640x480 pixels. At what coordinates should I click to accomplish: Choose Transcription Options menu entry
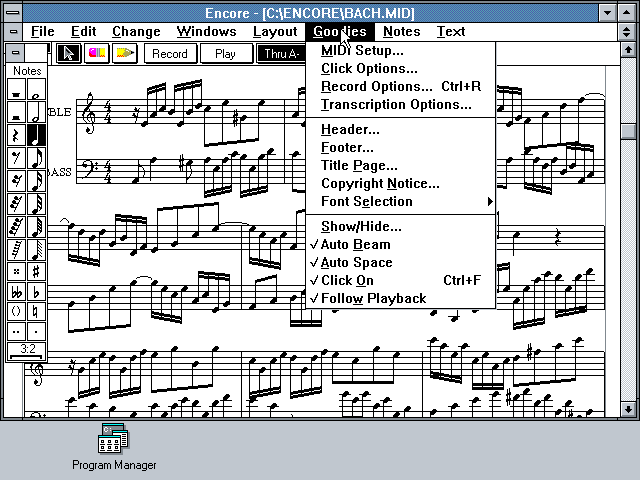400,104
